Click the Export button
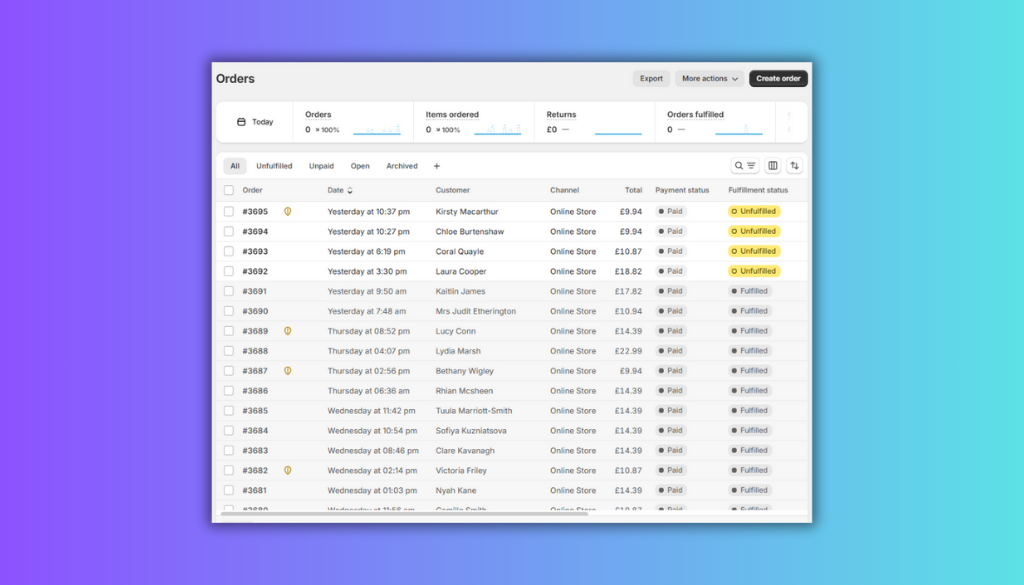 [651, 79]
